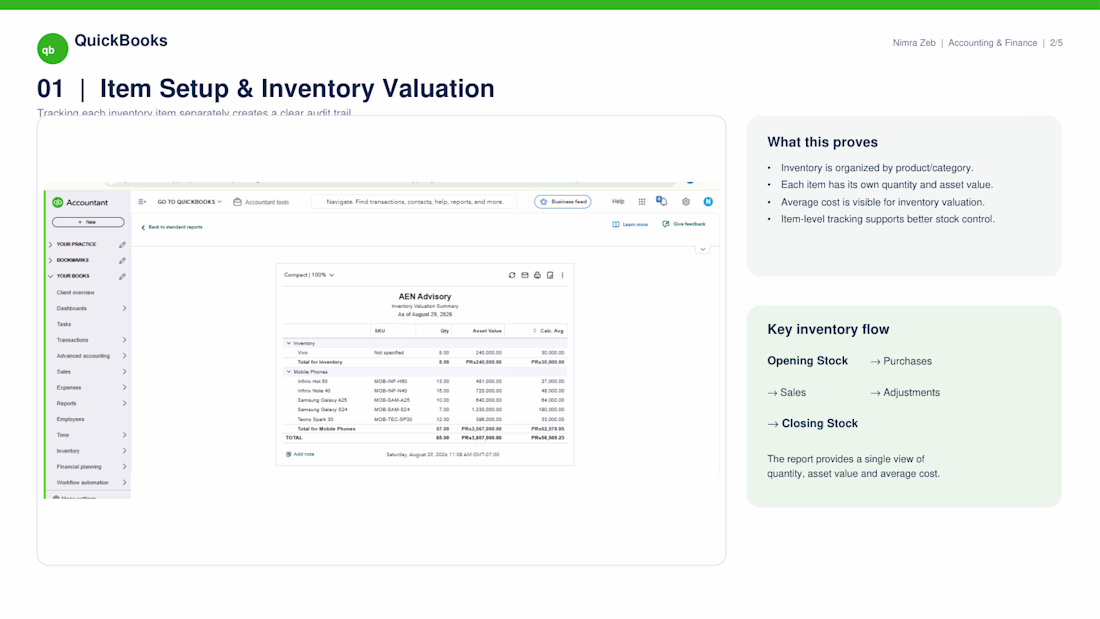Image resolution: width=1100 pixels, height=619 pixels.
Task: Click the Add note link
Action: tap(300, 454)
